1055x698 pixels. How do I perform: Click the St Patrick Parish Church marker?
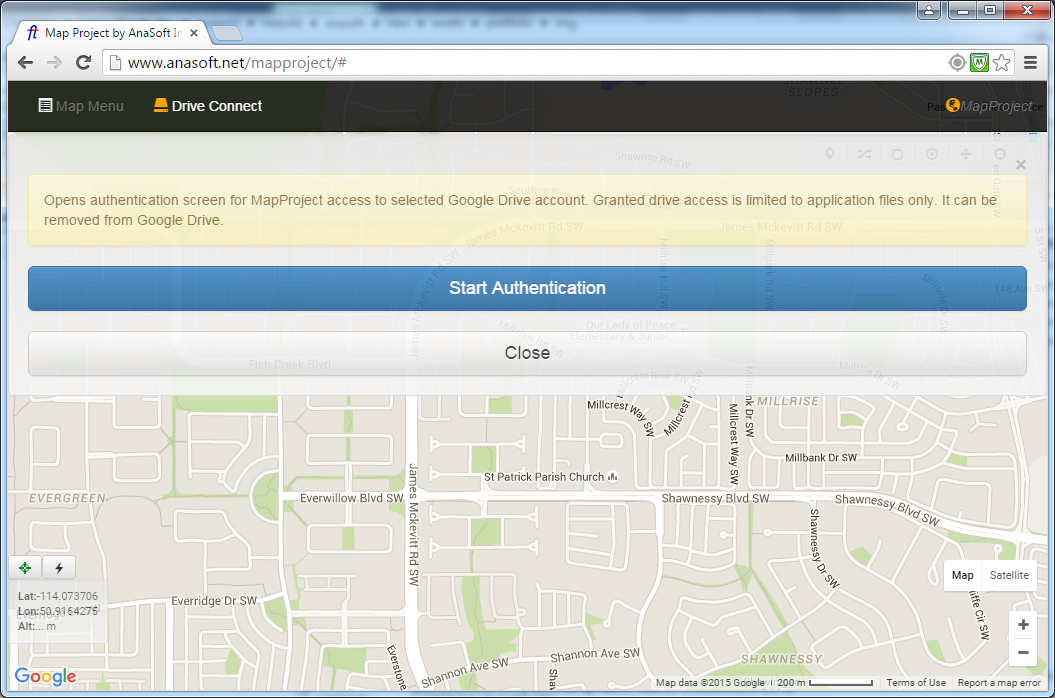(612, 477)
